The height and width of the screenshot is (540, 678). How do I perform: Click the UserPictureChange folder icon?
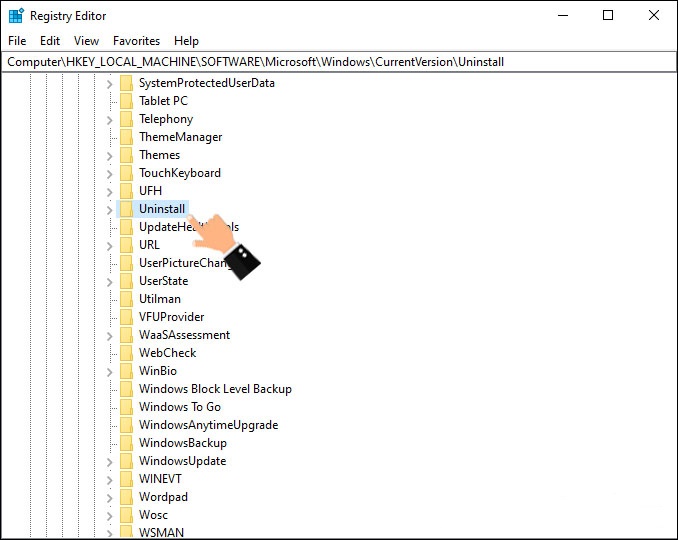coord(126,263)
